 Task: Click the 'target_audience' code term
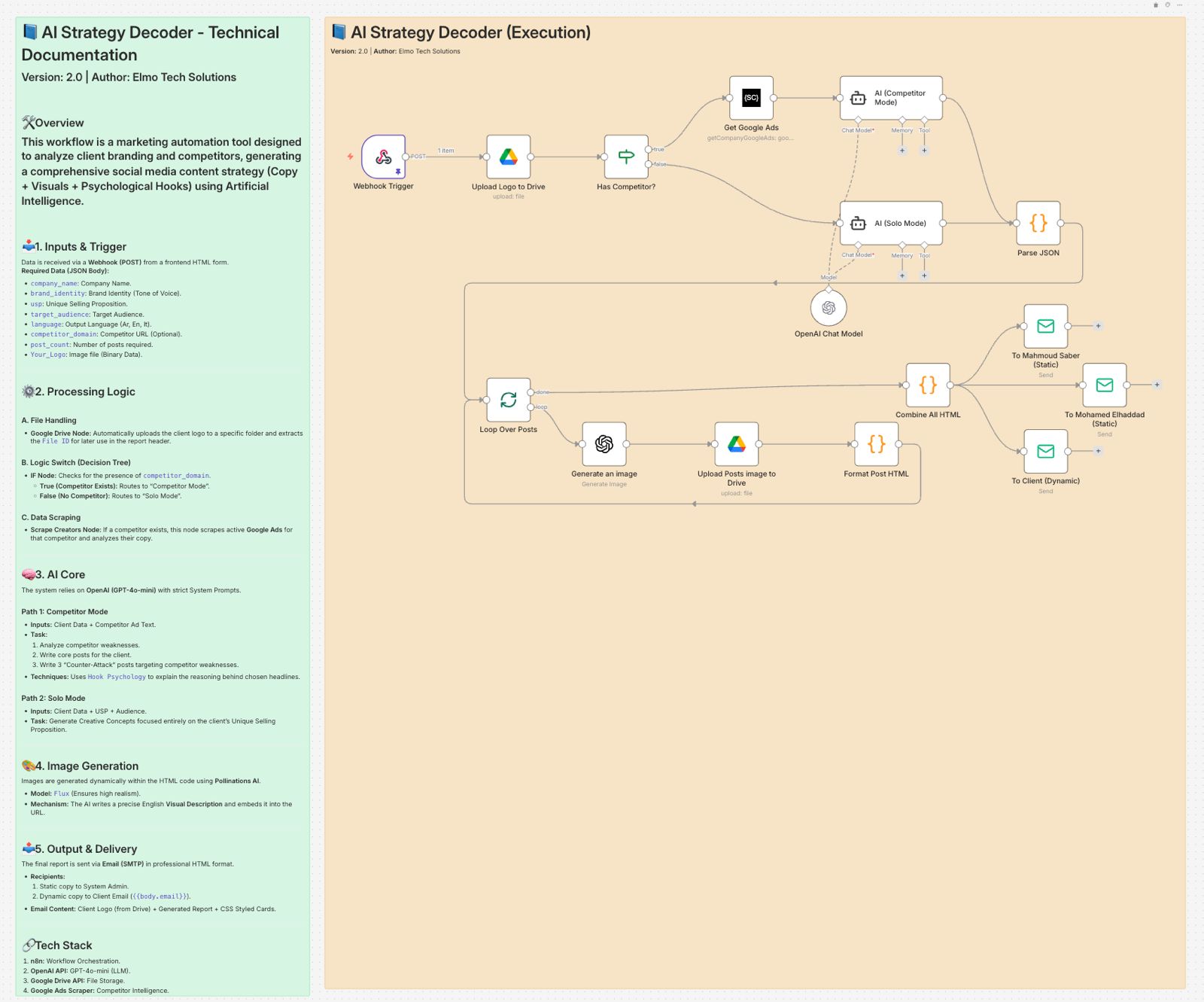click(x=60, y=315)
